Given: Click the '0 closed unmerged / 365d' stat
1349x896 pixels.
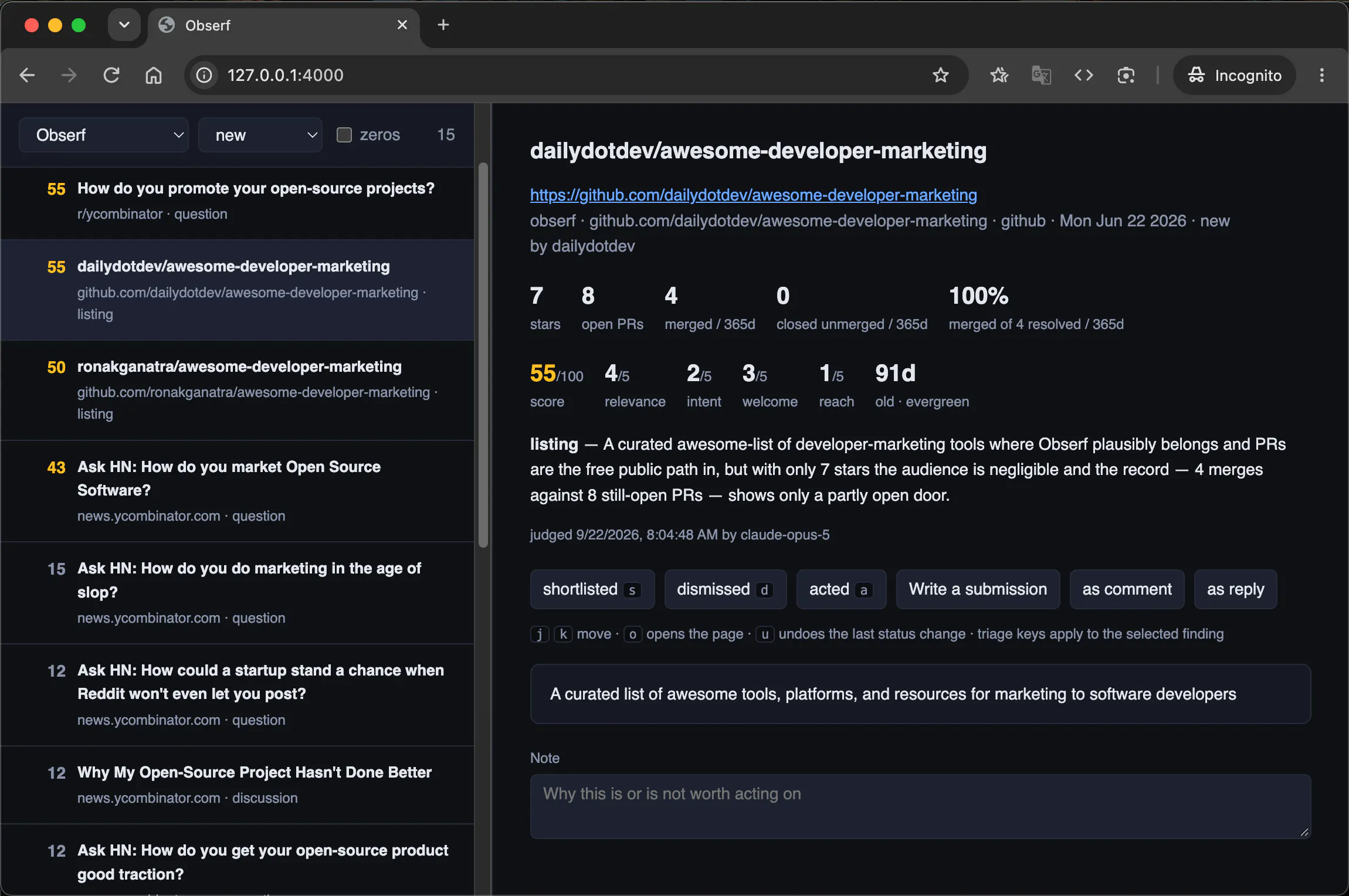Looking at the screenshot, I should (852, 308).
